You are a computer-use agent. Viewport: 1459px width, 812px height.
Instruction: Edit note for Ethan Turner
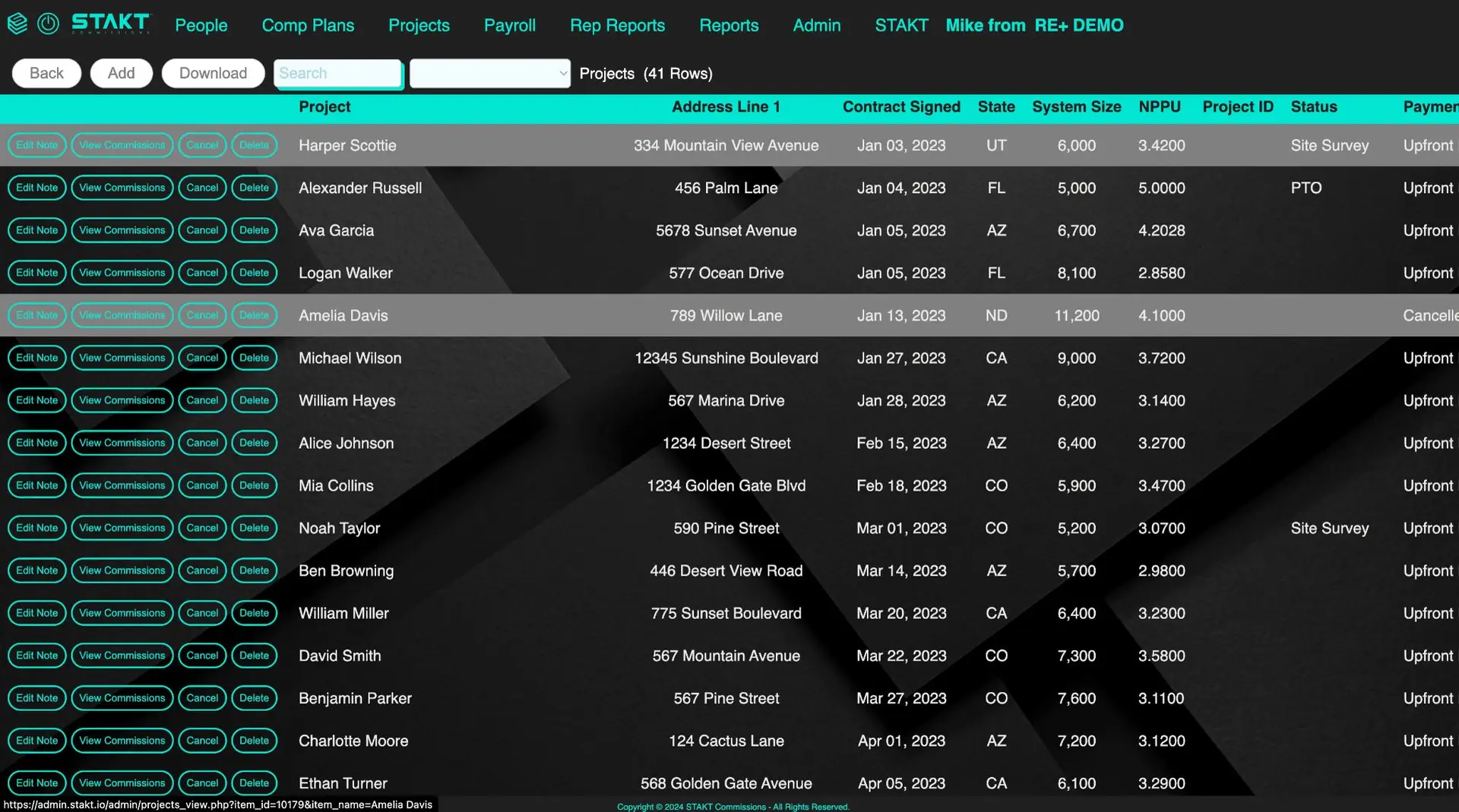[x=37, y=783]
